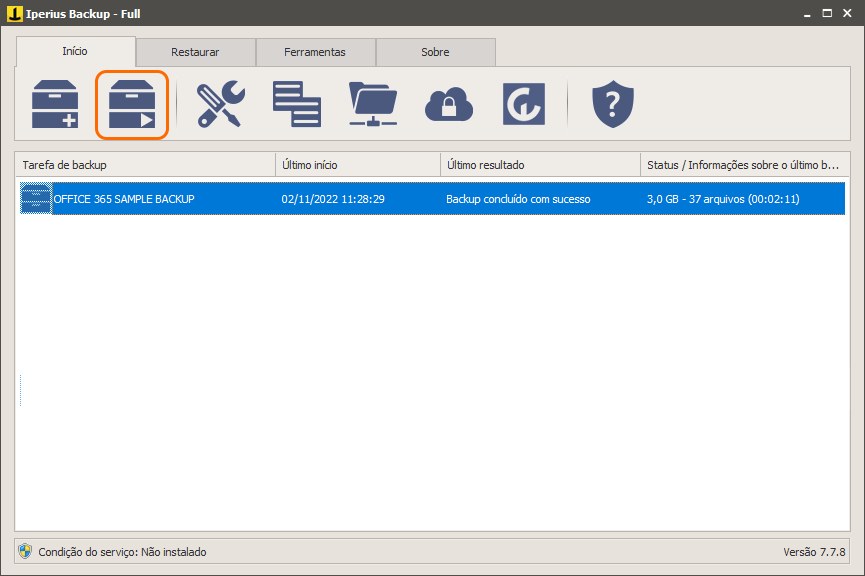Open the Sobre tab

coord(435,52)
